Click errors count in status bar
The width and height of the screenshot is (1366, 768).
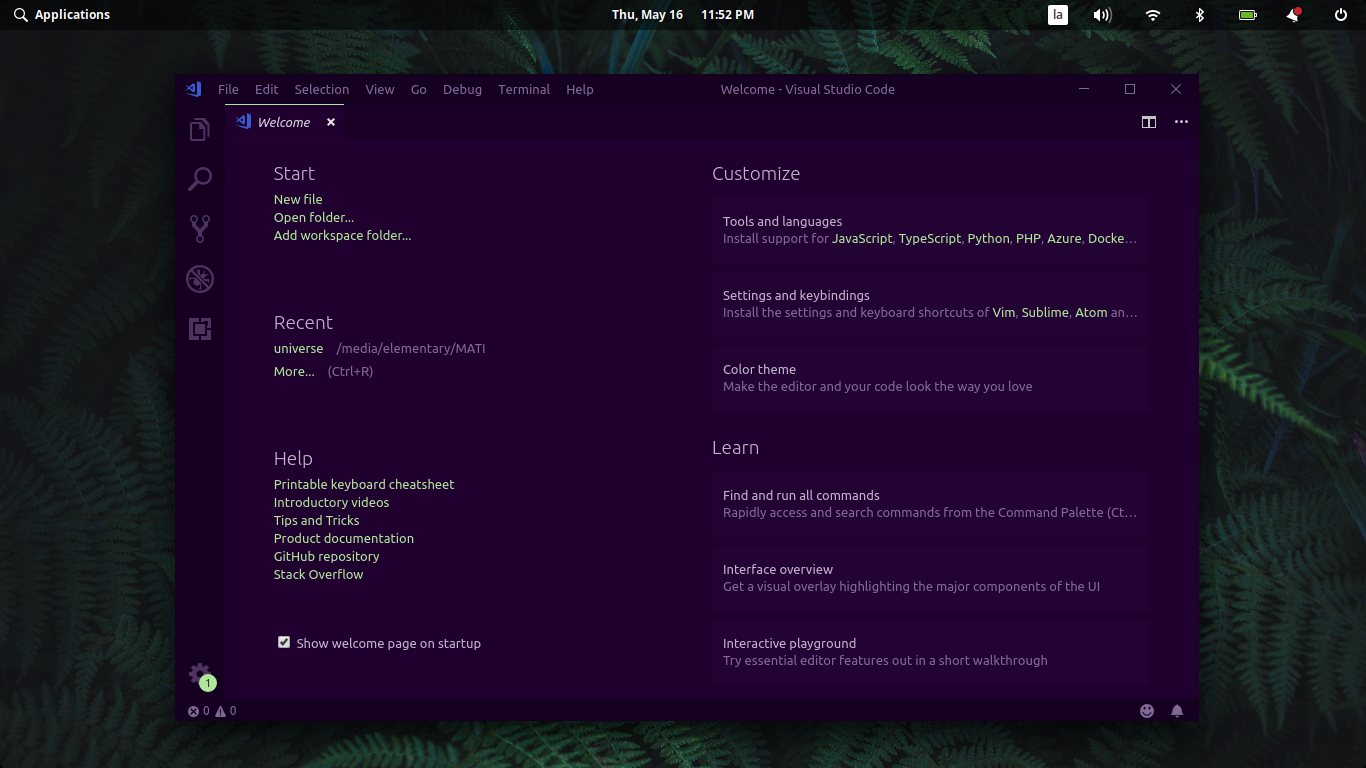tap(199, 711)
